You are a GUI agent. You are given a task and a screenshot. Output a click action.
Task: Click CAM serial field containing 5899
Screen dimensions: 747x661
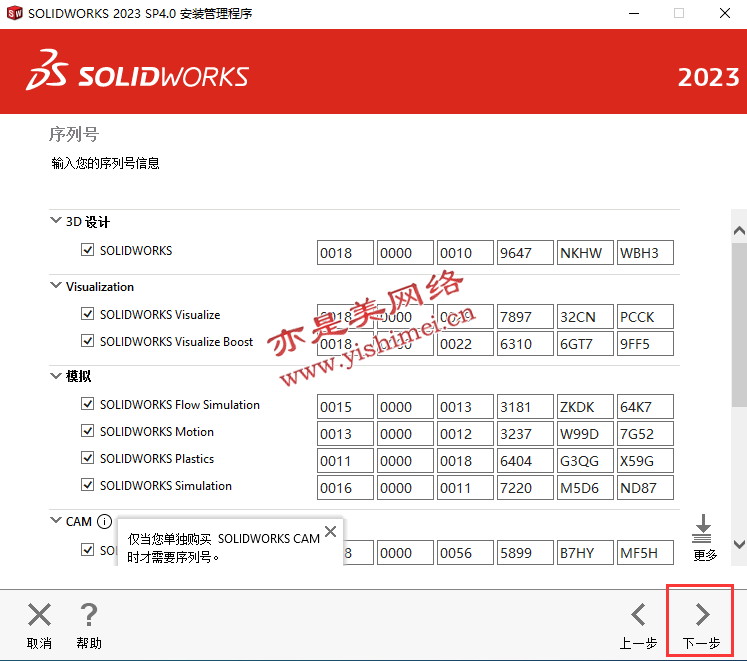[525, 552]
